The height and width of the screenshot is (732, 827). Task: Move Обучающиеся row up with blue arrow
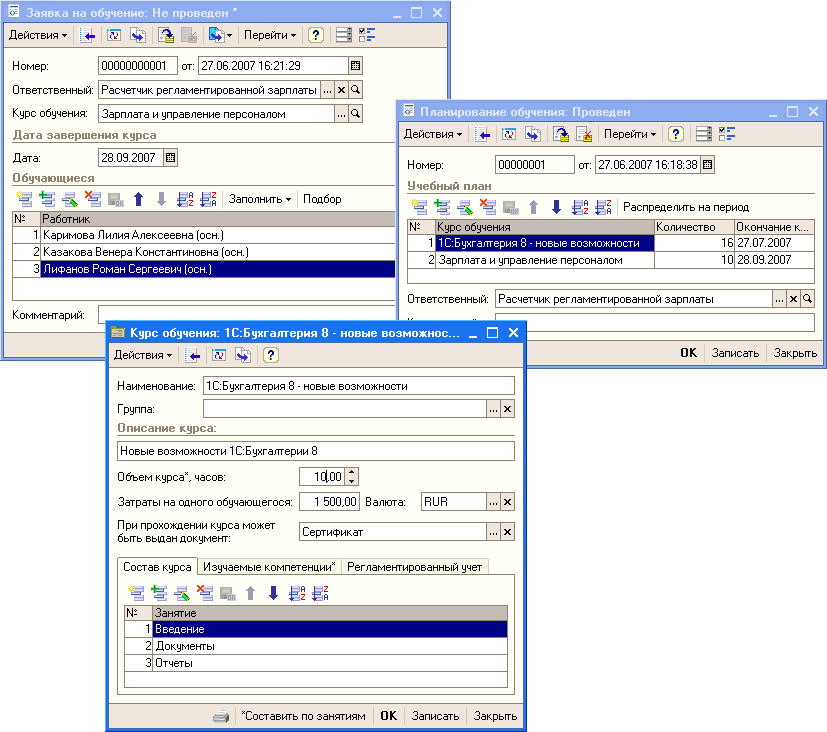(139, 199)
